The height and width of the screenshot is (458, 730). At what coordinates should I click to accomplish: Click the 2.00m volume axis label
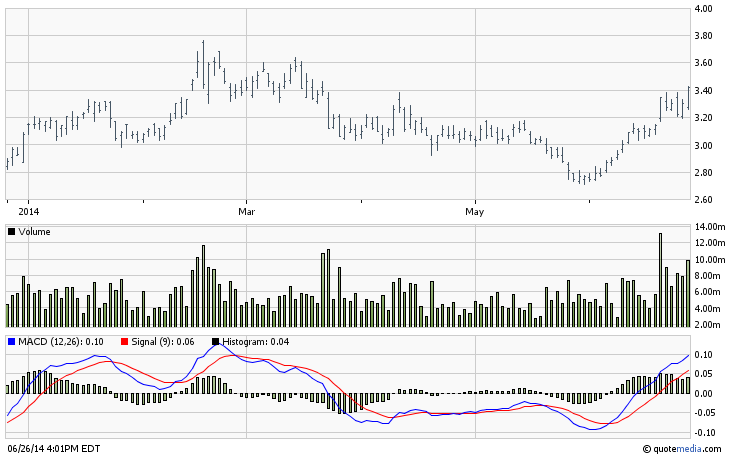click(708, 324)
